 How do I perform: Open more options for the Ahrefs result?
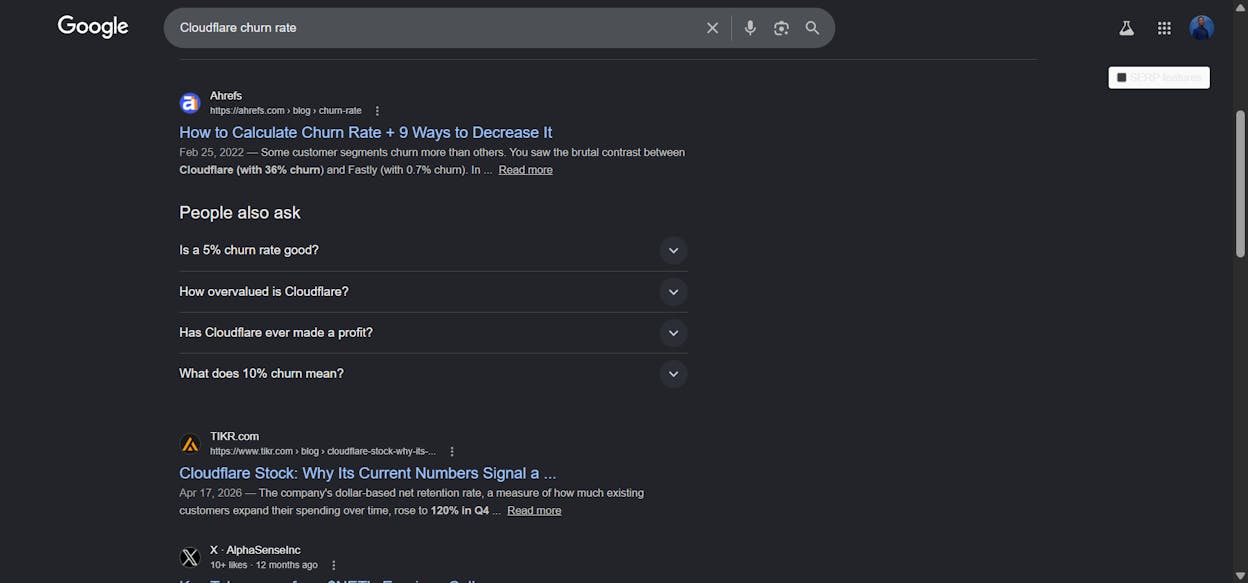coord(377,111)
